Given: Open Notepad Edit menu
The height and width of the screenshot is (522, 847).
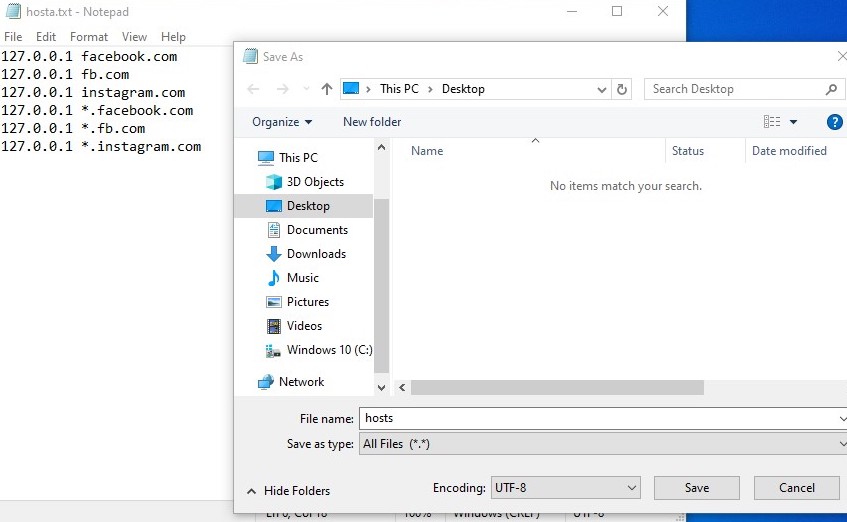Looking at the screenshot, I should [46, 37].
